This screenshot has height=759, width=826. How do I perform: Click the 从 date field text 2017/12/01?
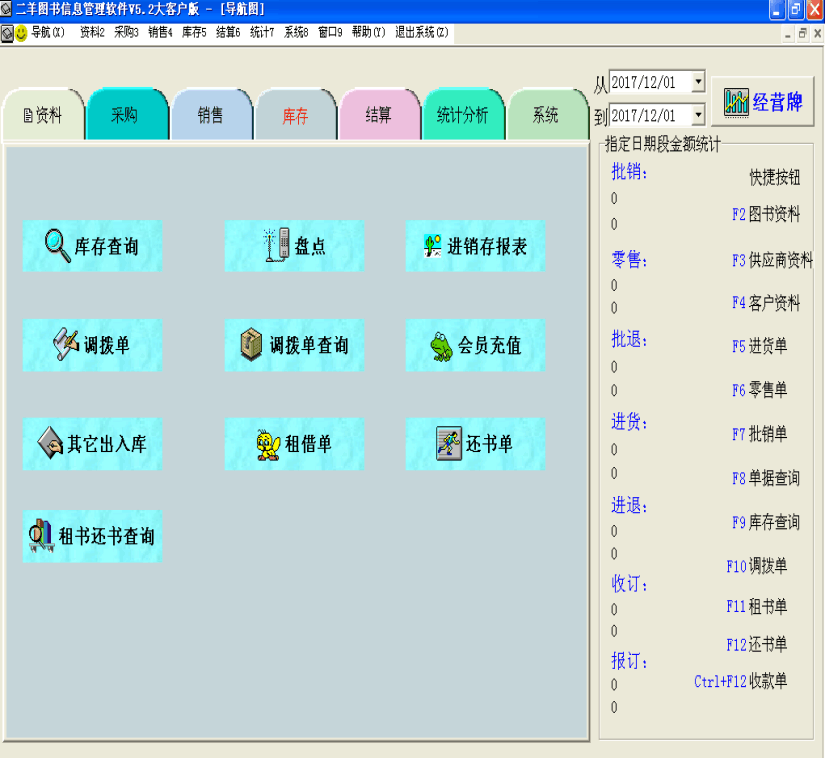[x=643, y=83]
